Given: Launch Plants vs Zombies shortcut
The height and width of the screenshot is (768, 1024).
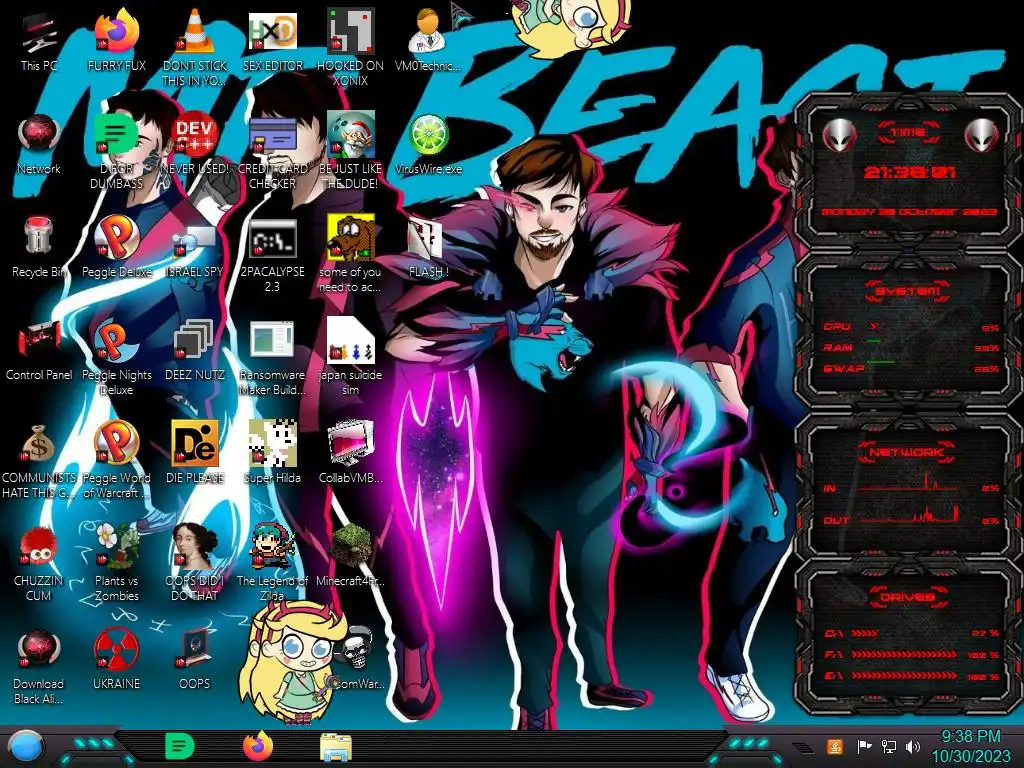Looking at the screenshot, I should [x=117, y=546].
